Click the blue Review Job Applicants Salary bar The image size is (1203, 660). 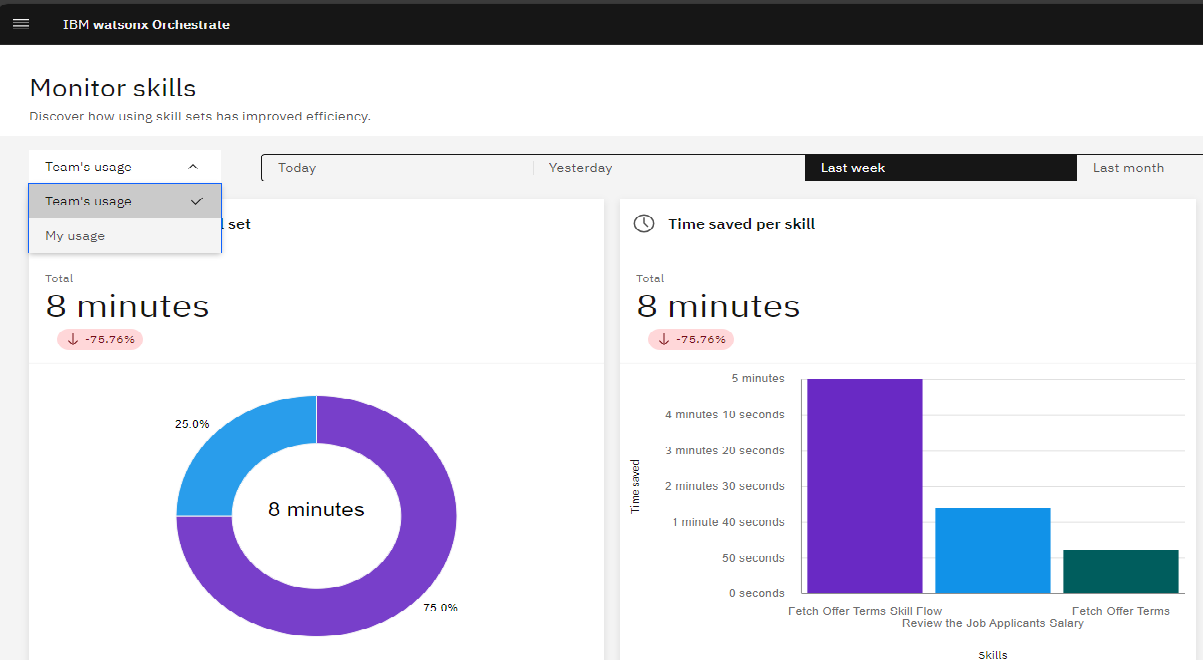pyautogui.click(x=992, y=550)
